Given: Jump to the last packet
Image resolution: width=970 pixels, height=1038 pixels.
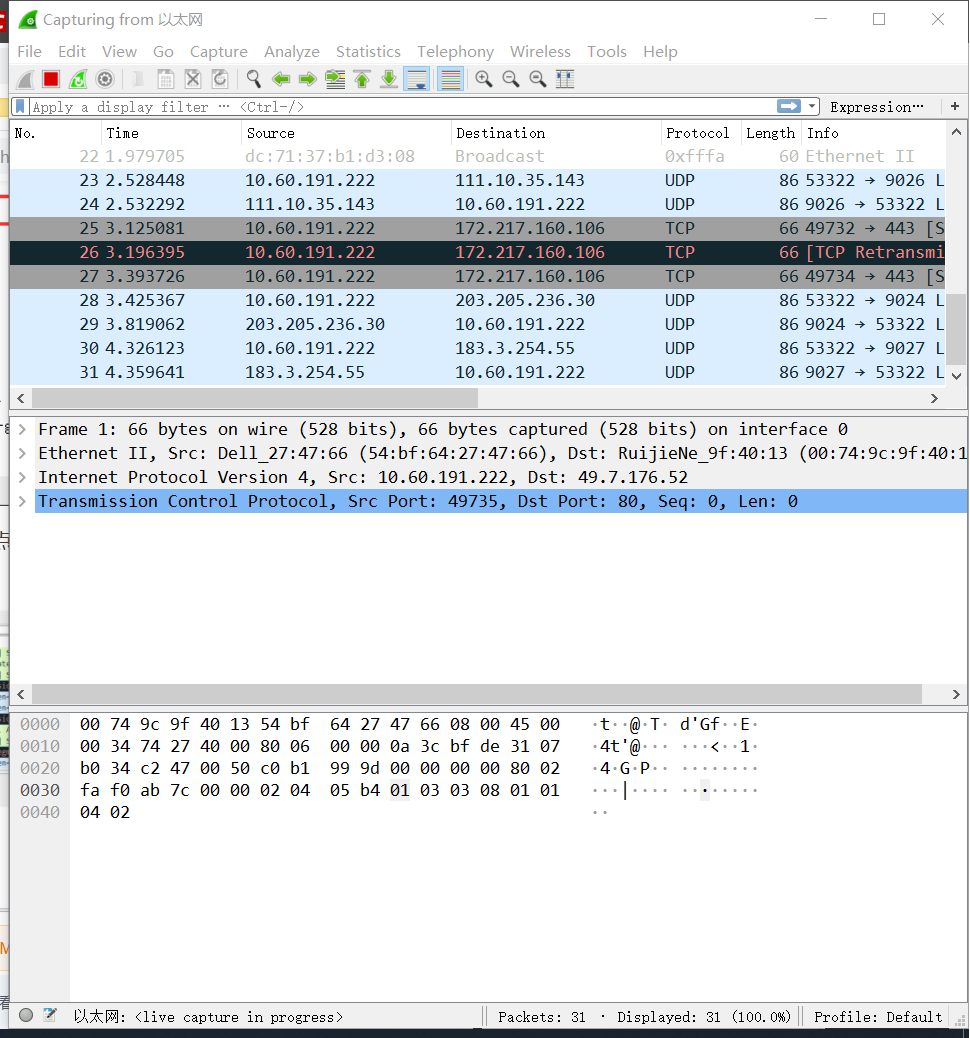Looking at the screenshot, I should [x=389, y=79].
